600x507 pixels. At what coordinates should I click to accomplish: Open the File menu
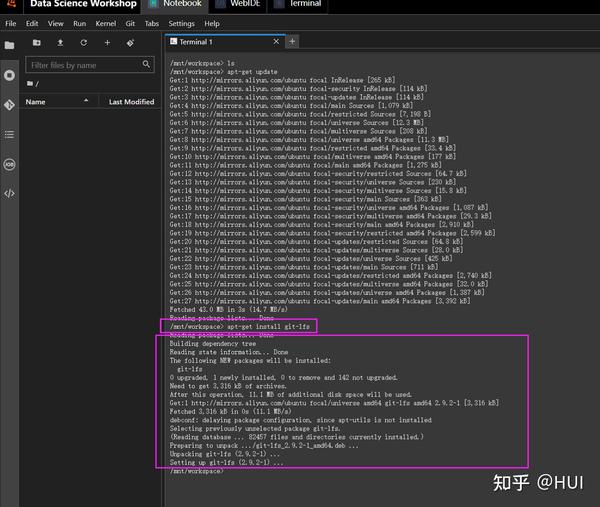pyautogui.click(x=11, y=23)
